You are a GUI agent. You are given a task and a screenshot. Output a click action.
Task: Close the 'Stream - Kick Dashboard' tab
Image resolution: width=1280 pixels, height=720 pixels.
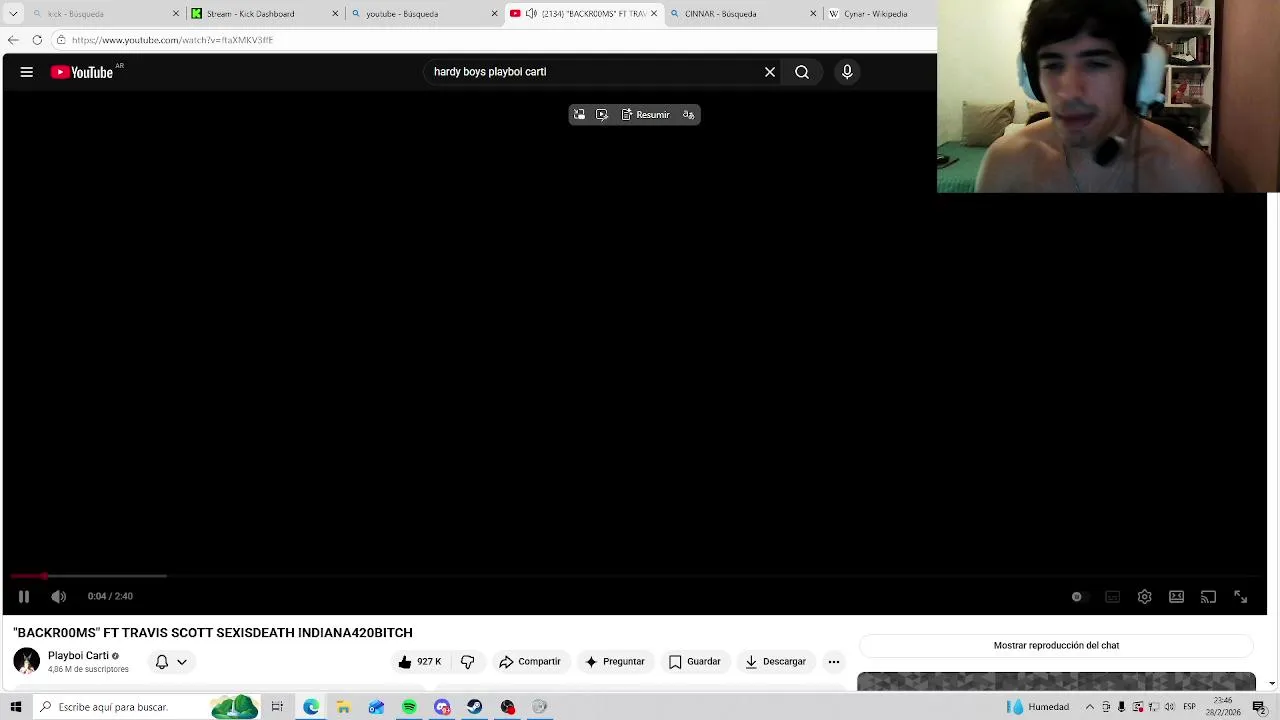(x=335, y=14)
